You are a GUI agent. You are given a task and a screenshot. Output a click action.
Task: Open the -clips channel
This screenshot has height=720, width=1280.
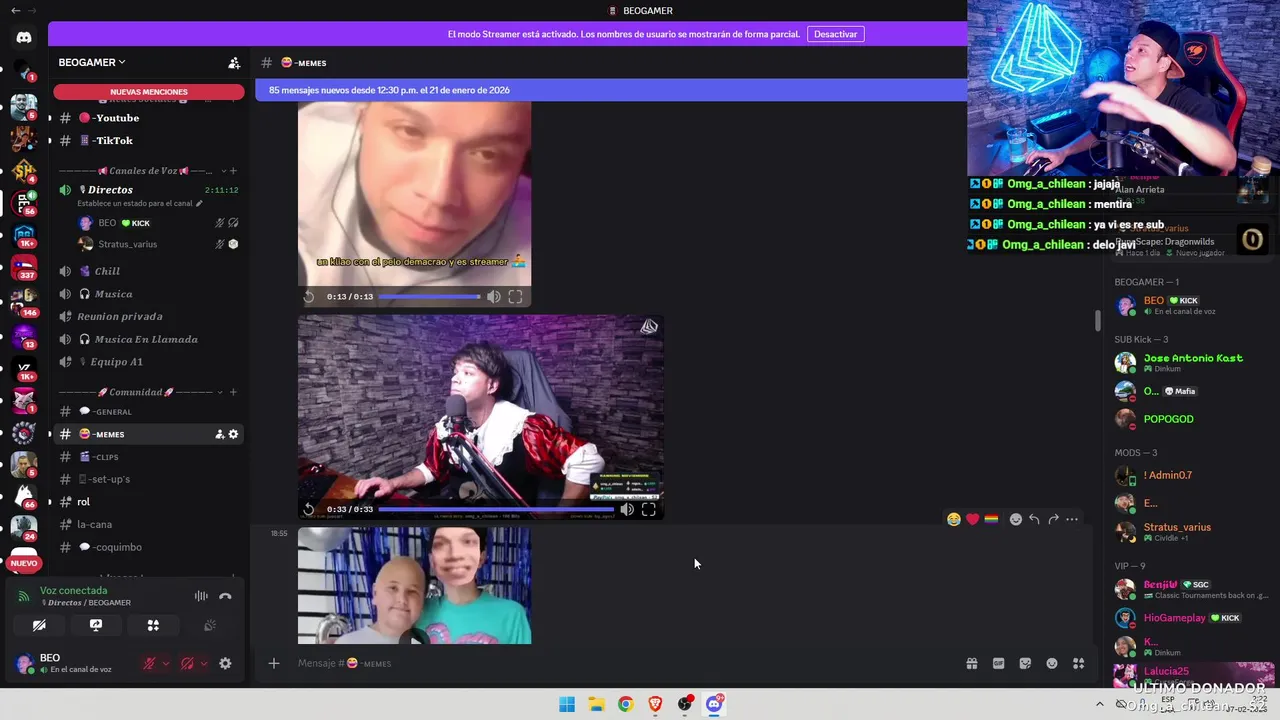pos(148,457)
